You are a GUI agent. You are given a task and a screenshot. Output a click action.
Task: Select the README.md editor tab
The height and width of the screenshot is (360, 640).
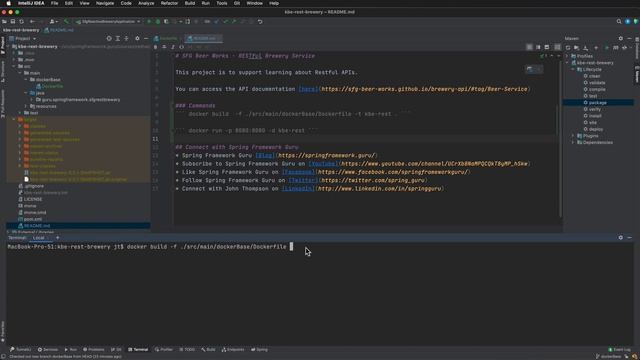tap(203, 38)
